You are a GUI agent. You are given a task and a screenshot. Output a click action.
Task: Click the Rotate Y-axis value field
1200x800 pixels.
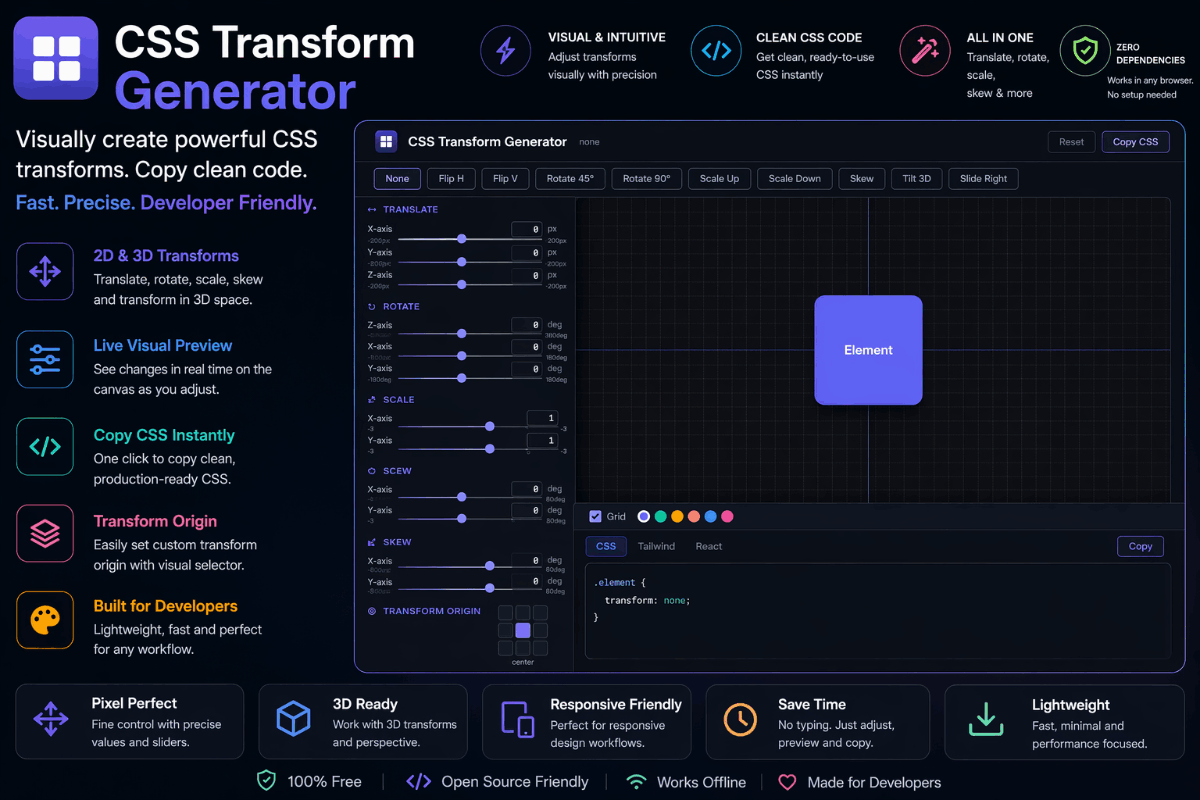[x=526, y=369]
